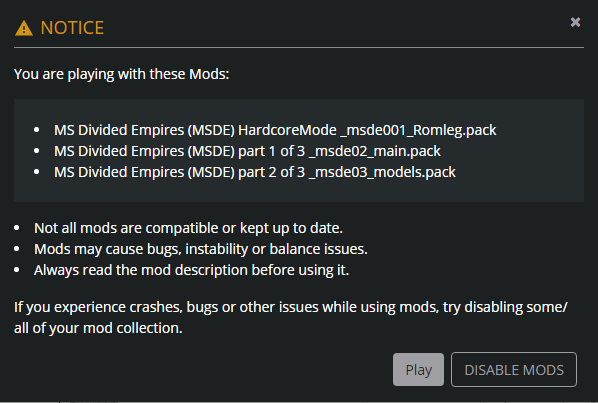Click the 'Not all mods are compatible' line
Screen dimensions: 598x403
click(x=188, y=228)
